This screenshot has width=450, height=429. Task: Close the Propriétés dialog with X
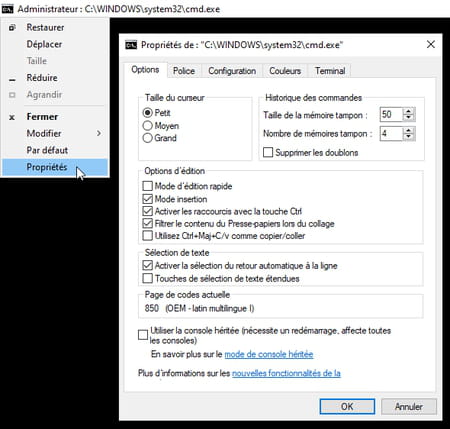point(431,44)
